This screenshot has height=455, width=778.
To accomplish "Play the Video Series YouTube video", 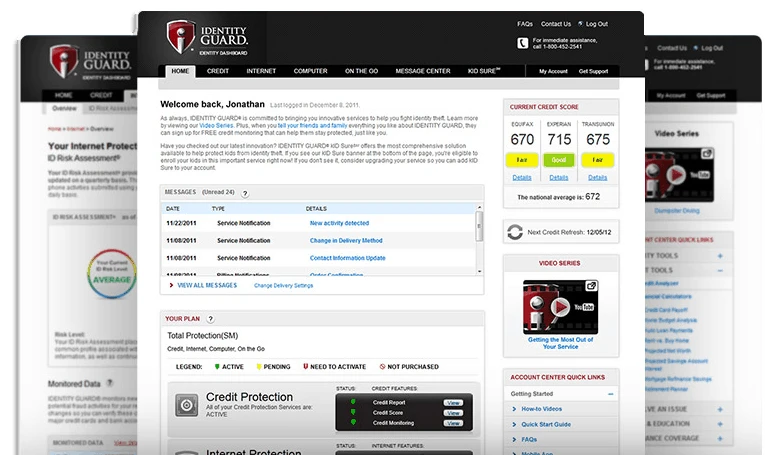I will pyautogui.click(x=560, y=307).
